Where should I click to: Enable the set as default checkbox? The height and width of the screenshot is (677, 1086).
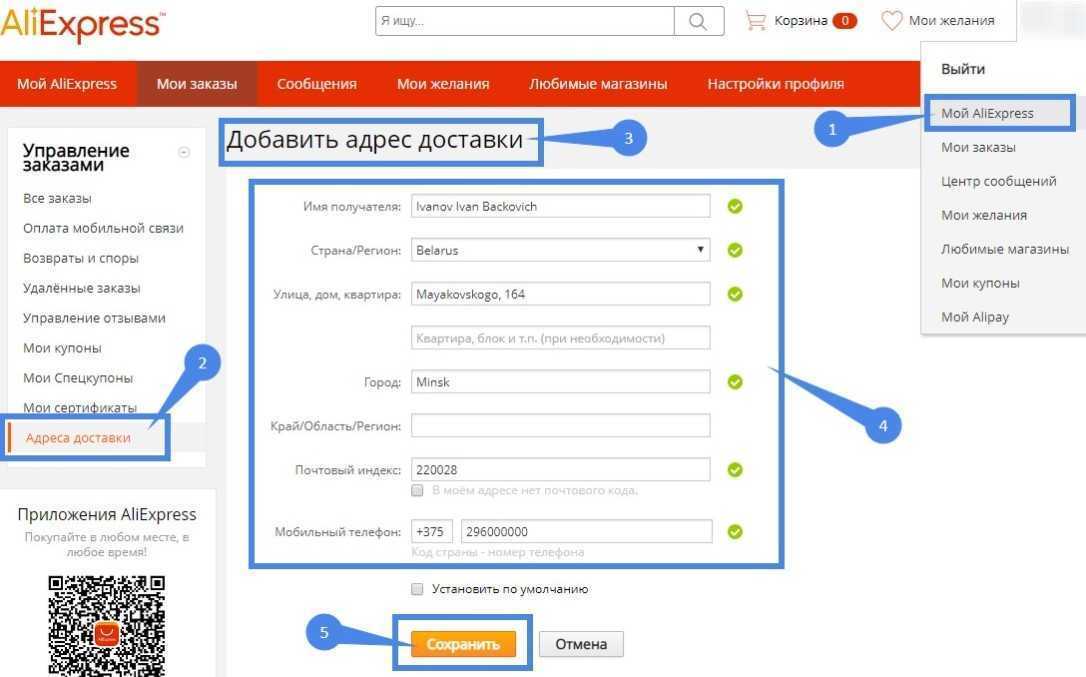tap(418, 589)
